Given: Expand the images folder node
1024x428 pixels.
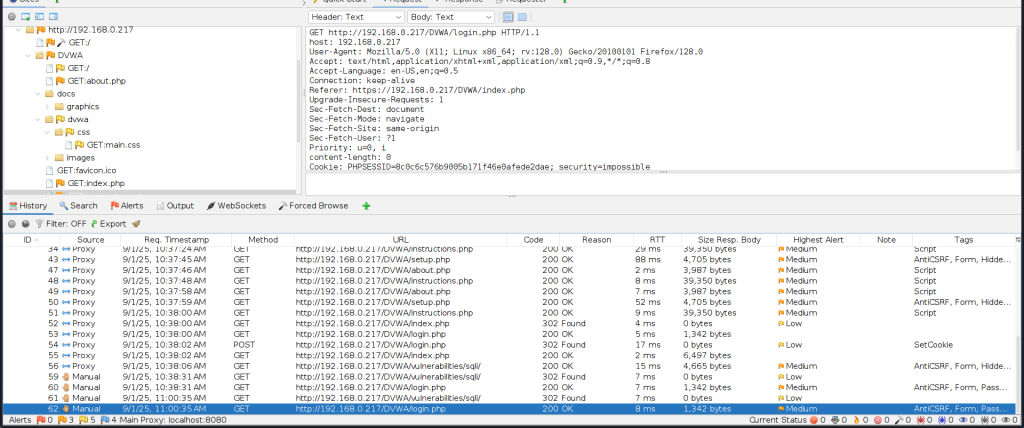Looking at the screenshot, I should 47,157.
